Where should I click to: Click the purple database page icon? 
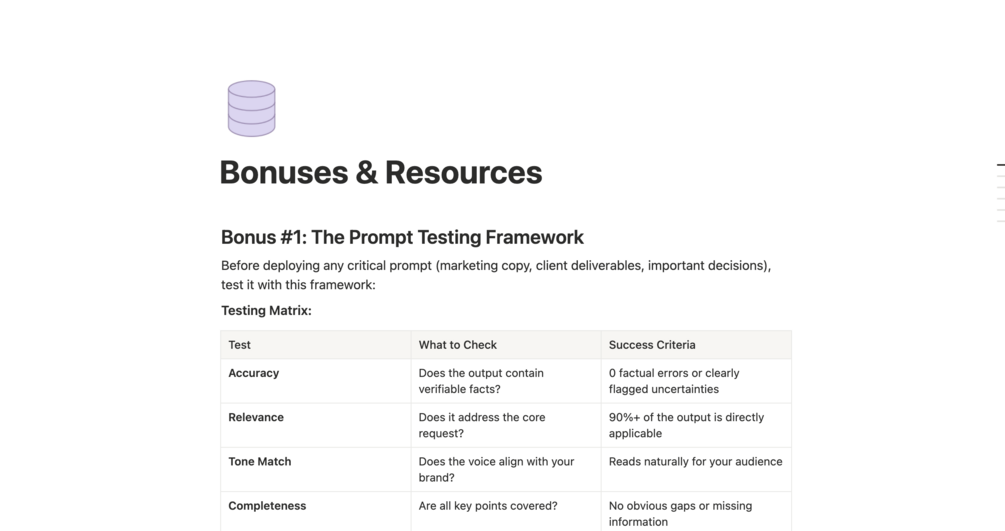[x=251, y=109]
